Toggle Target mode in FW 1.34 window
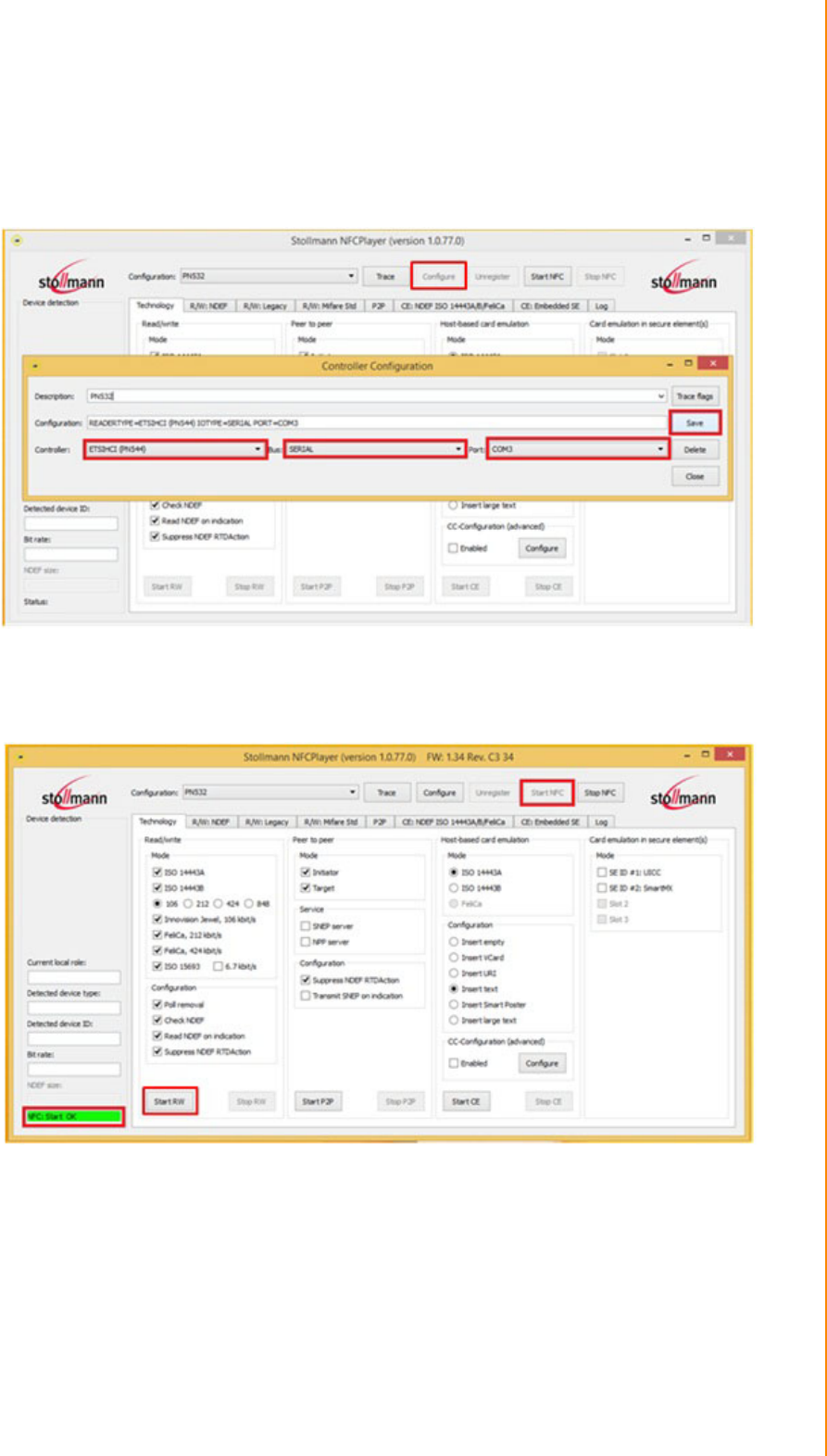The image size is (827, 1456). click(x=306, y=887)
